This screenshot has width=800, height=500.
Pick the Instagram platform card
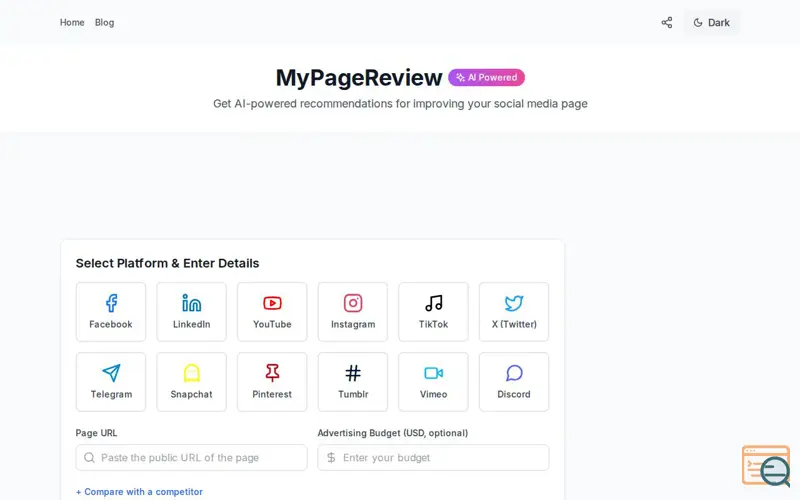[353, 312]
